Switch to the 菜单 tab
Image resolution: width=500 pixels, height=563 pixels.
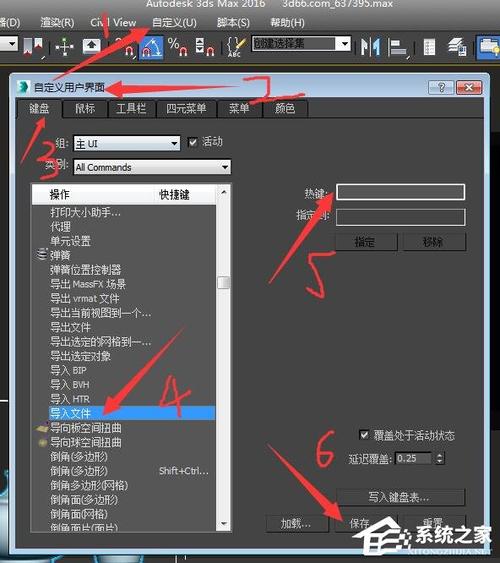[x=239, y=108]
